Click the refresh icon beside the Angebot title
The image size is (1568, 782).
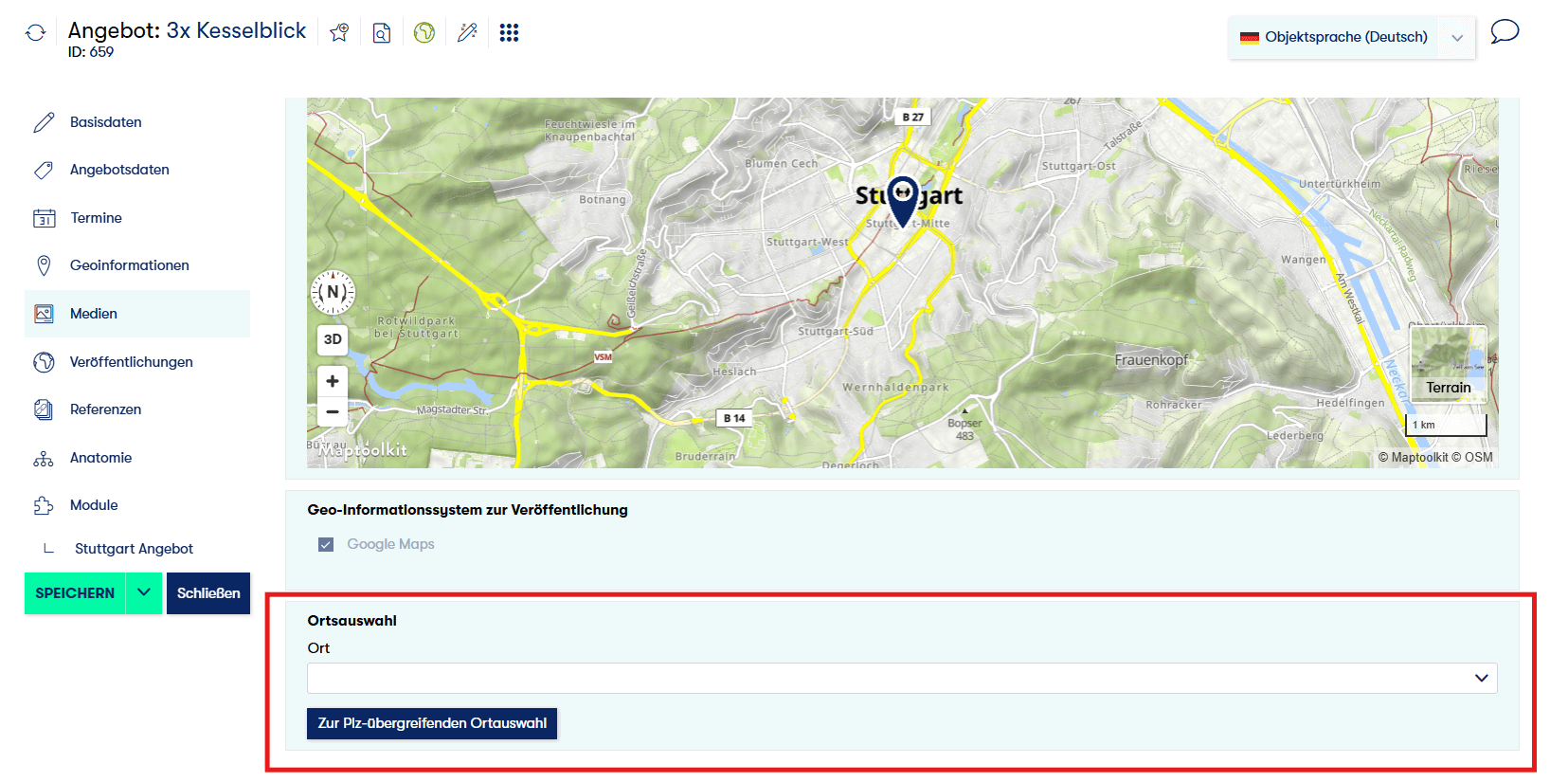tap(36, 33)
